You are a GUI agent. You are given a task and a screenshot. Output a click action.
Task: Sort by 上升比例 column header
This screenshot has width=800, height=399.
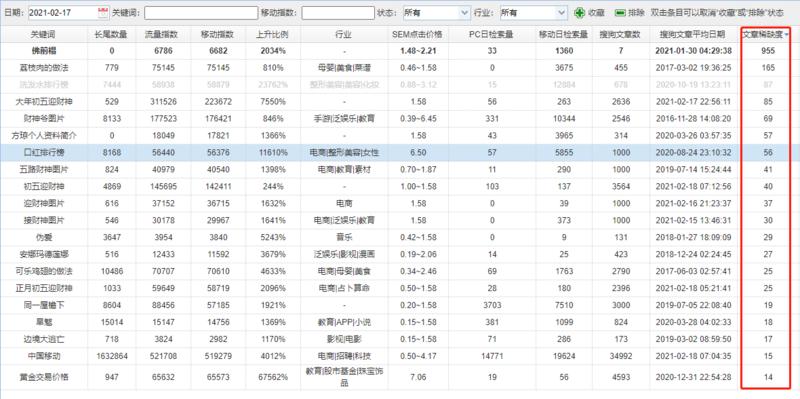click(273, 35)
